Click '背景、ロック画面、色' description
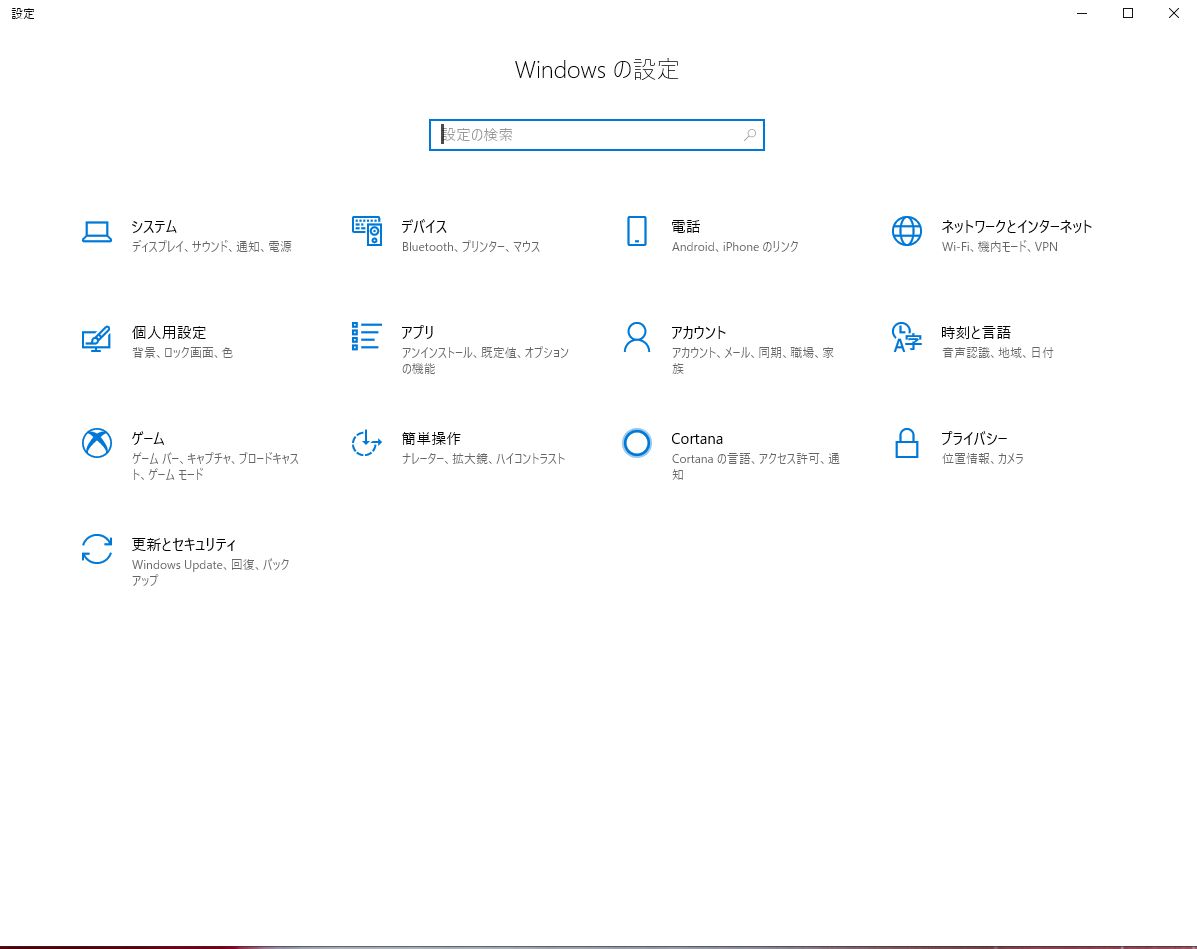This screenshot has height=949, width=1197. coord(182,353)
